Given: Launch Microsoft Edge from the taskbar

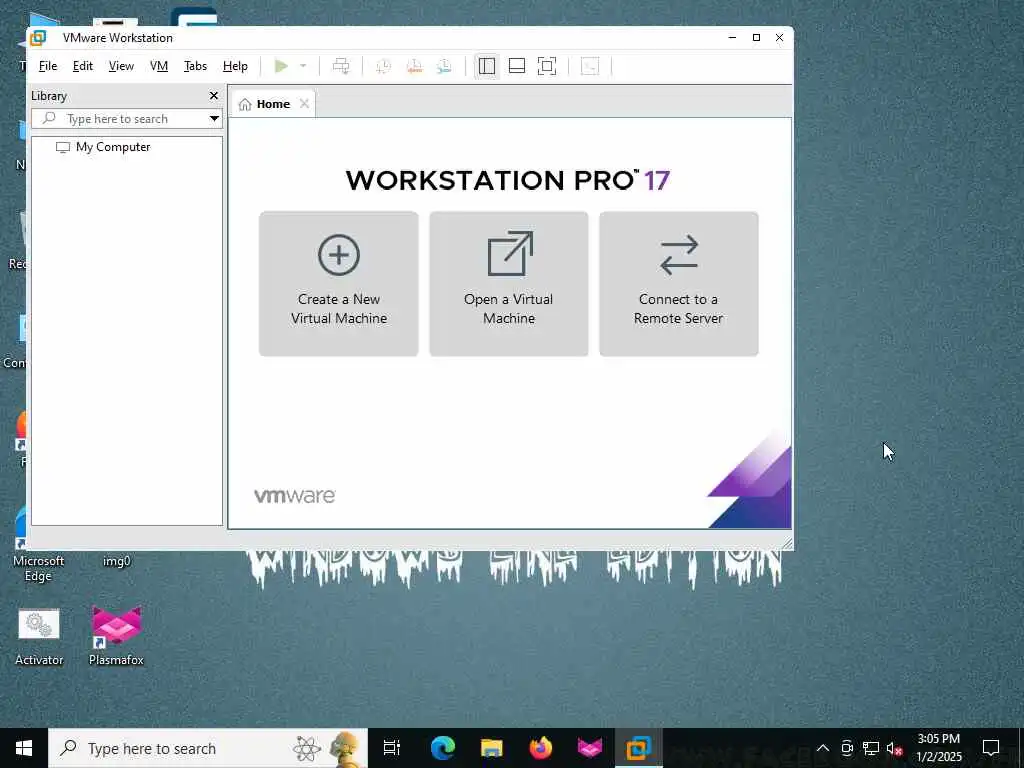Looking at the screenshot, I should click(x=443, y=748).
